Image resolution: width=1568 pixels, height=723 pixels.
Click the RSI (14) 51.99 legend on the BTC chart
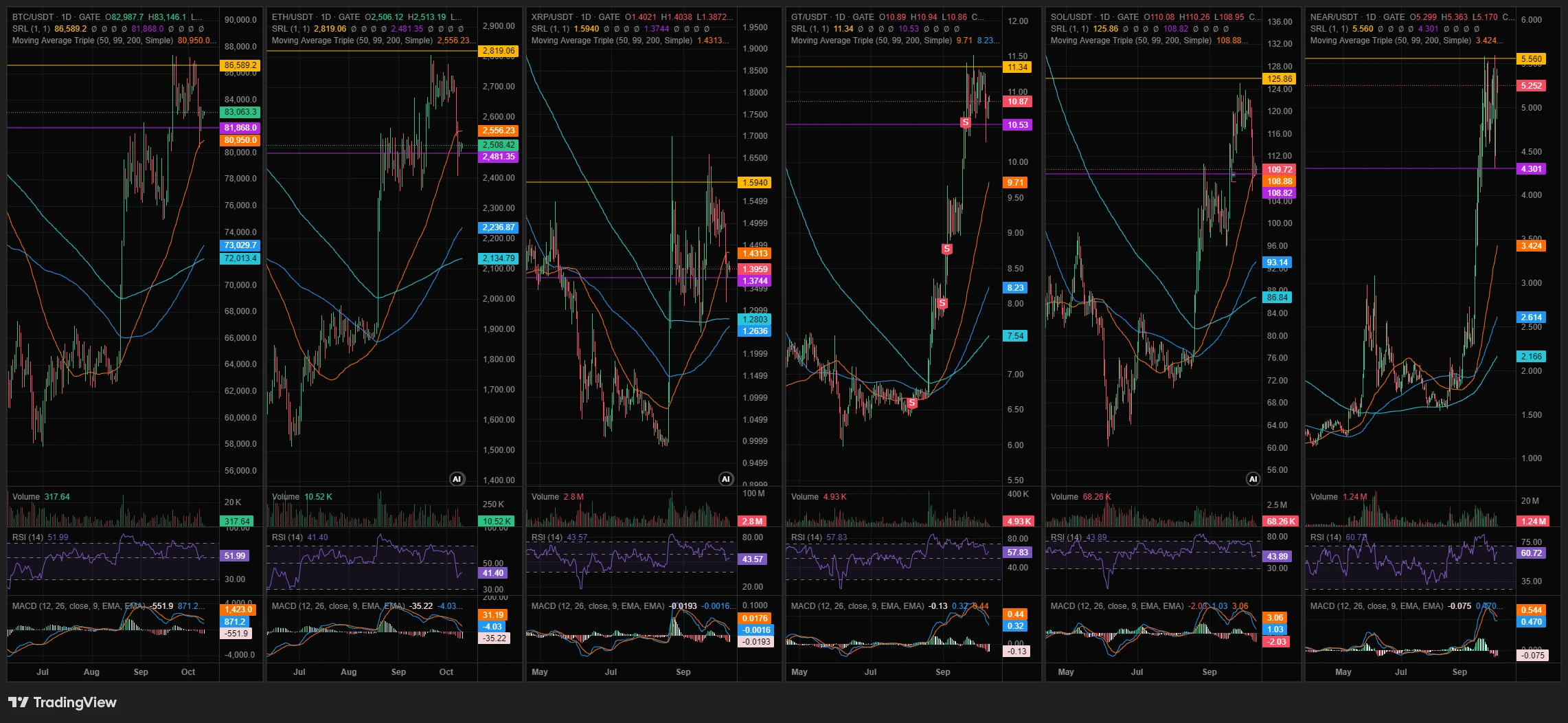pos(40,537)
